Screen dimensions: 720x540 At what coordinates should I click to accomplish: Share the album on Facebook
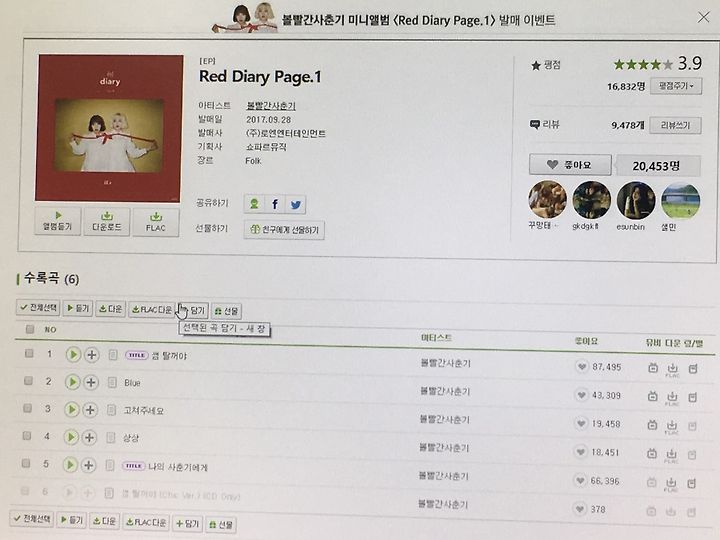(275, 204)
